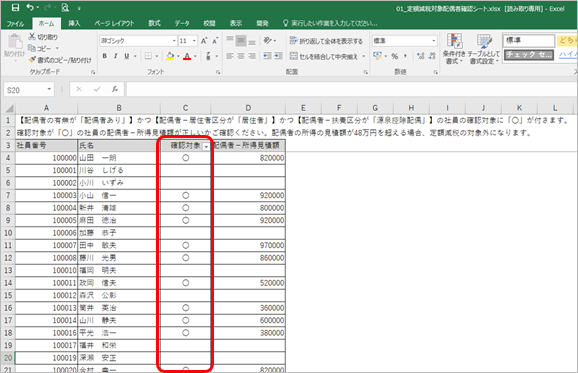
Task: Click the formula bar input
Action: 352,90
